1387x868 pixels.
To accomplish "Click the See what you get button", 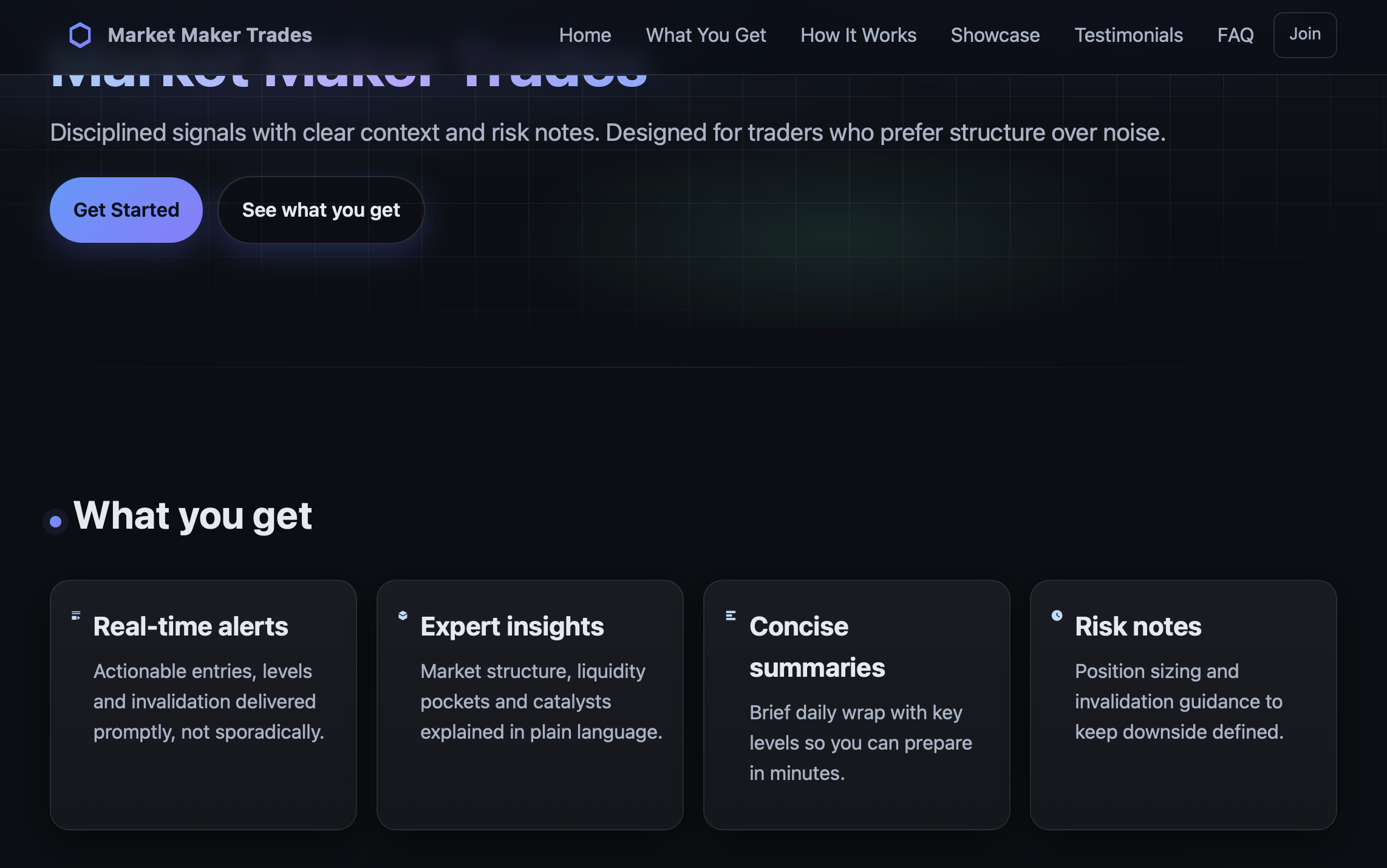I will point(321,210).
